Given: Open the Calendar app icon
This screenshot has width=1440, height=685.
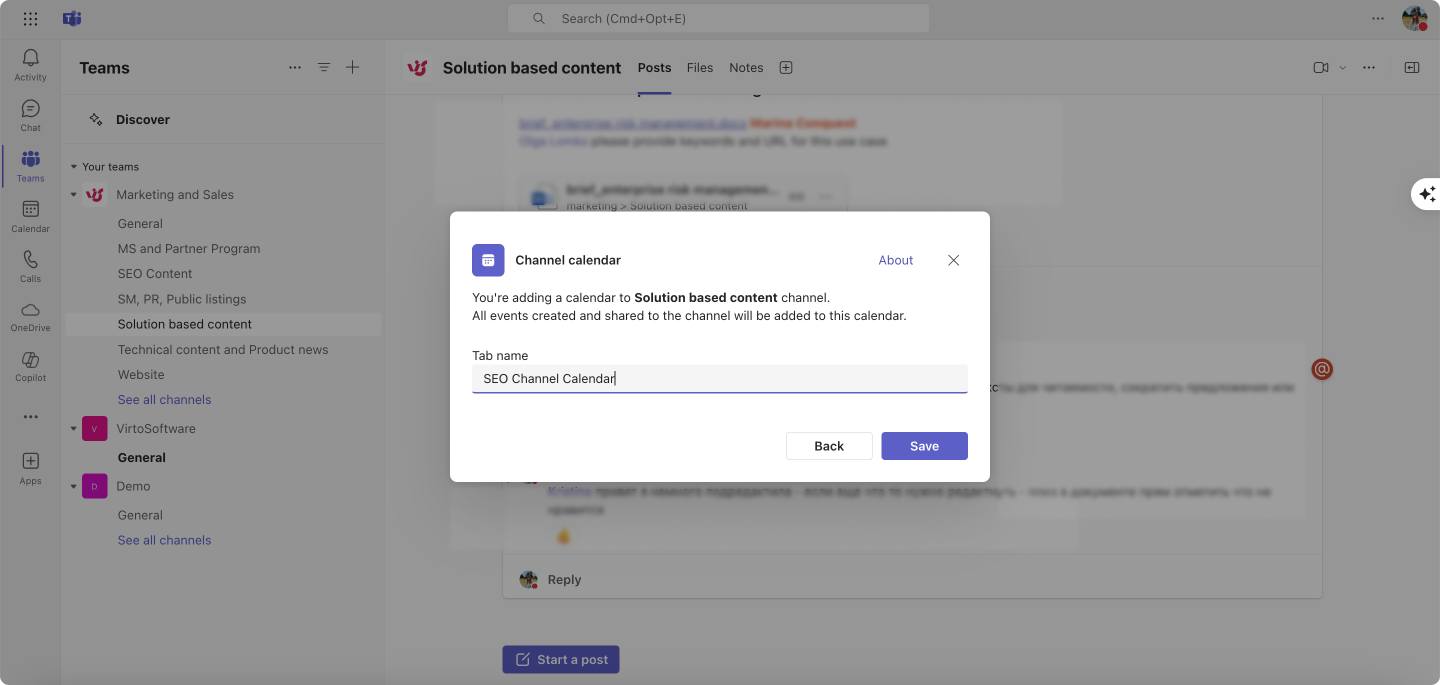Looking at the screenshot, I should pyautogui.click(x=30, y=209).
